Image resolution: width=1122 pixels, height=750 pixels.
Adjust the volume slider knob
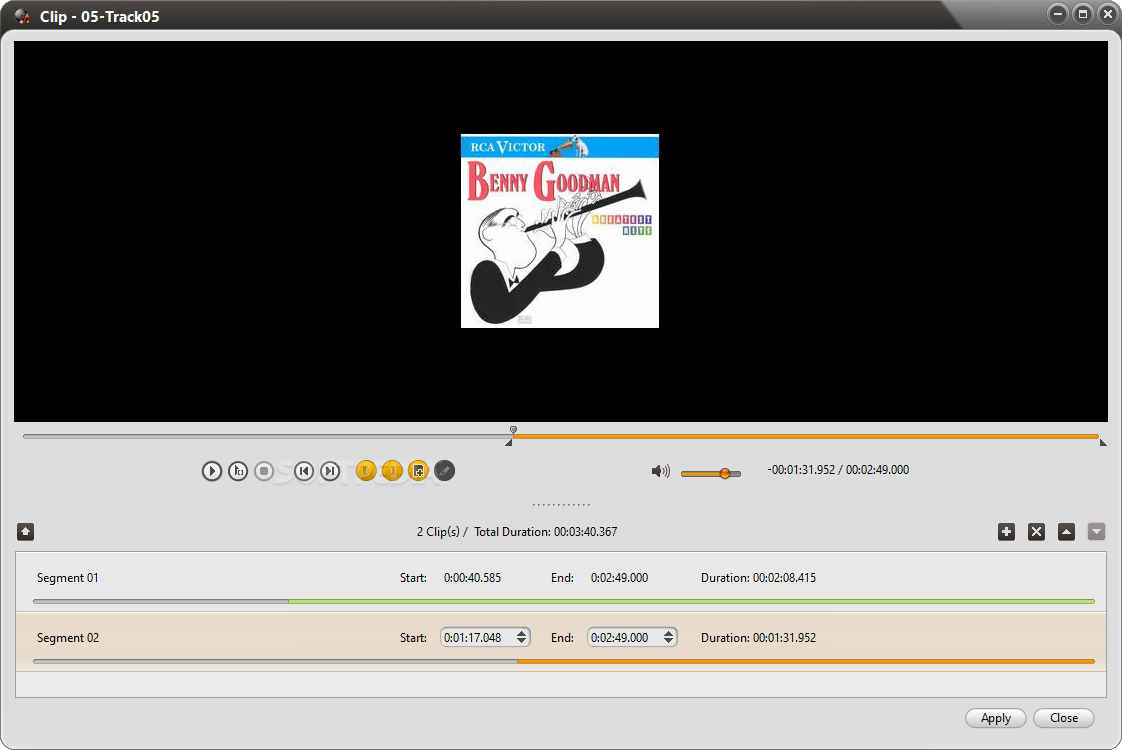pos(725,473)
